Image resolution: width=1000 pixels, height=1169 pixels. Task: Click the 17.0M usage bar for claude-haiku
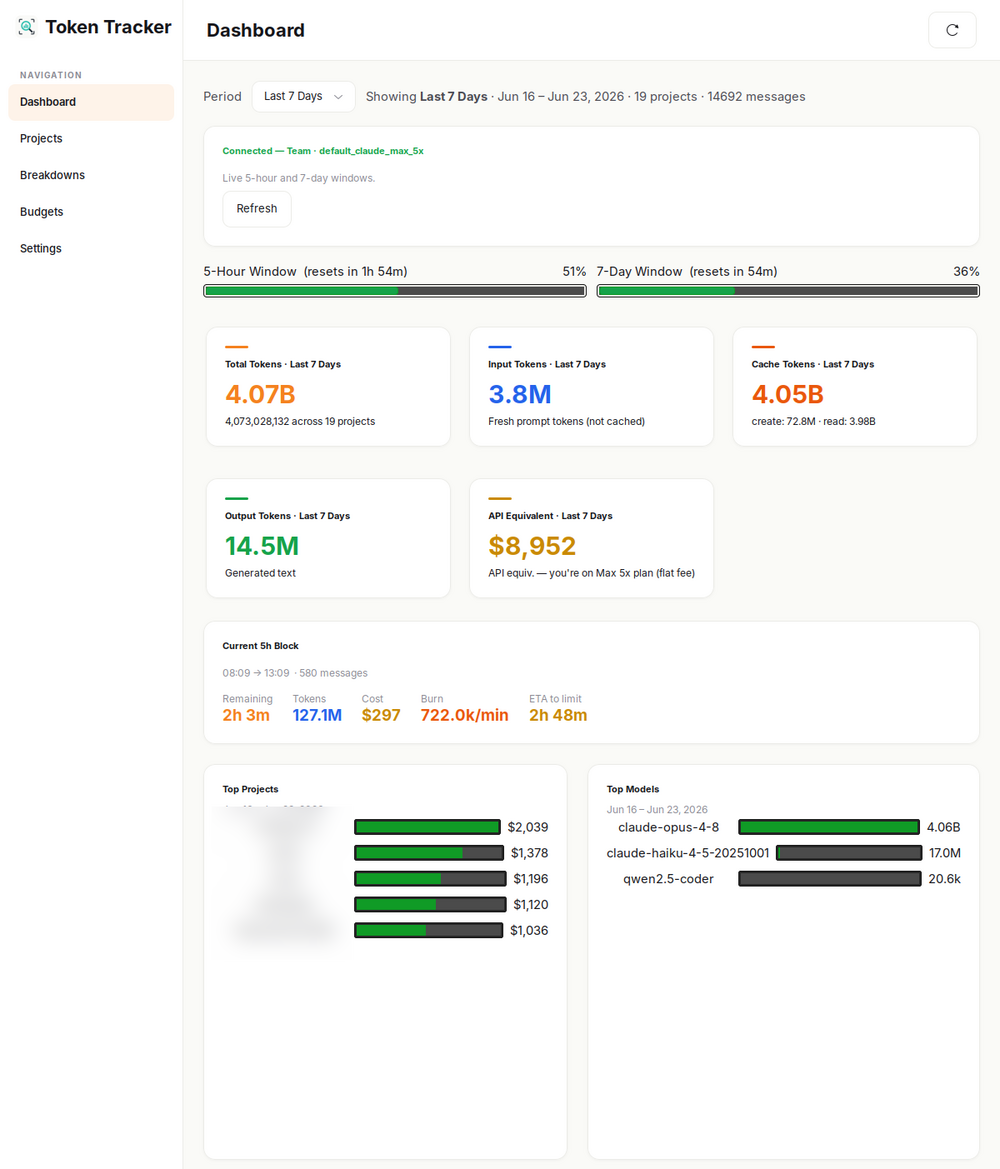(849, 853)
